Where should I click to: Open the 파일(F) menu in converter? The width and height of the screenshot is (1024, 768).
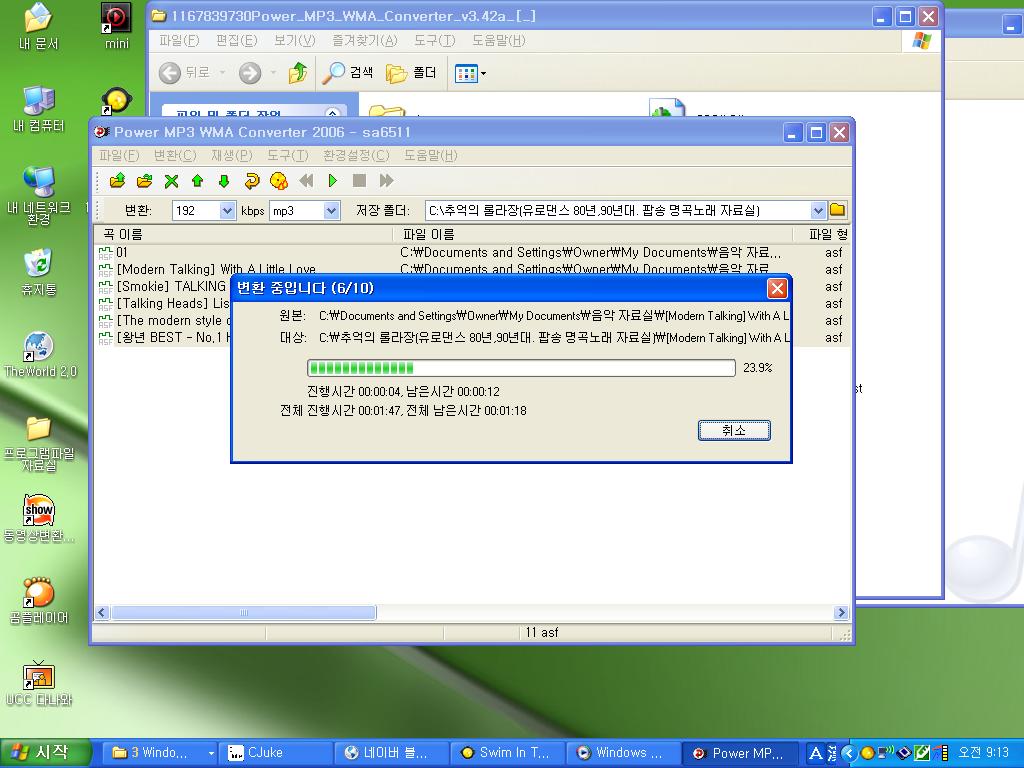click(x=120, y=155)
